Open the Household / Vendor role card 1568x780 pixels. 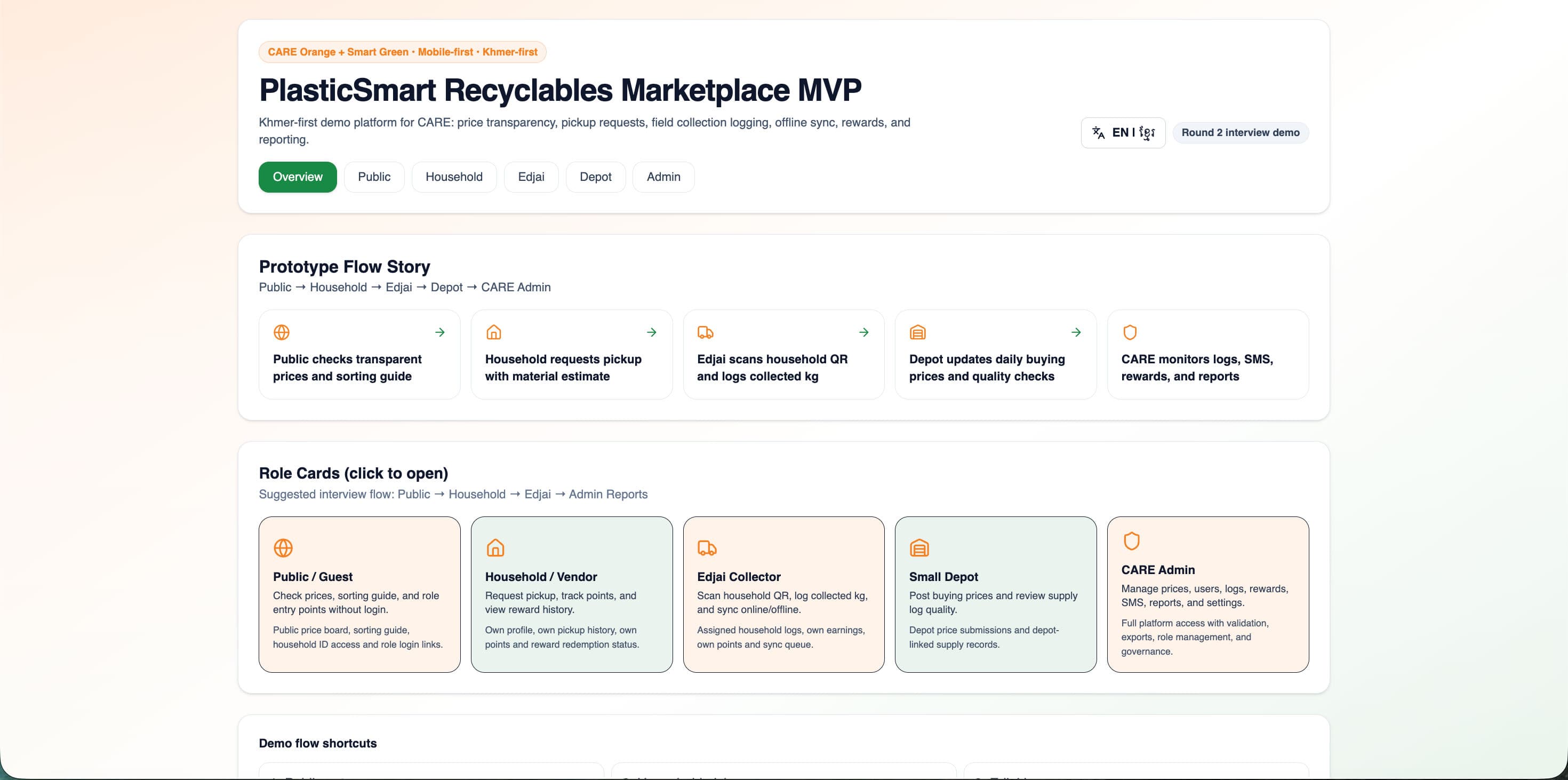click(572, 594)
